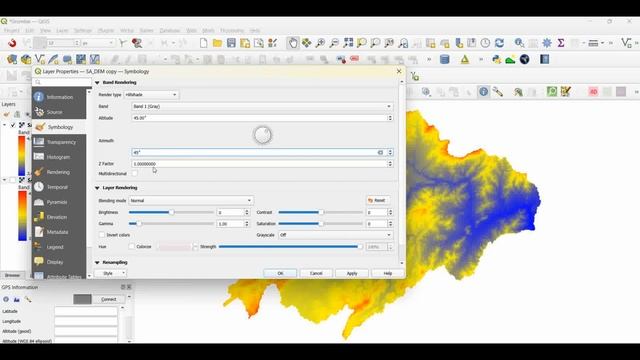
Task: Click the New Shapefile Layer icon
Action: tap(40, 60)
